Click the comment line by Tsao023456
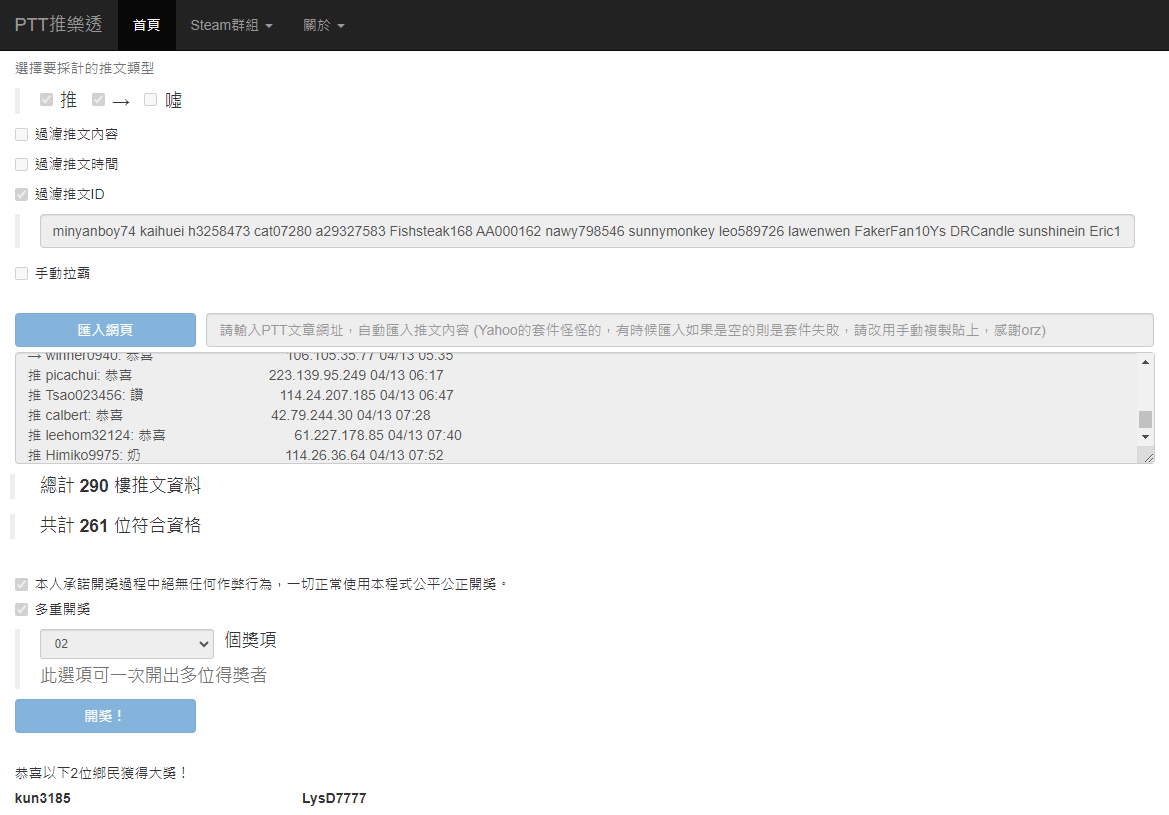This screenshot has height=815, width=1169. [240, 395]
